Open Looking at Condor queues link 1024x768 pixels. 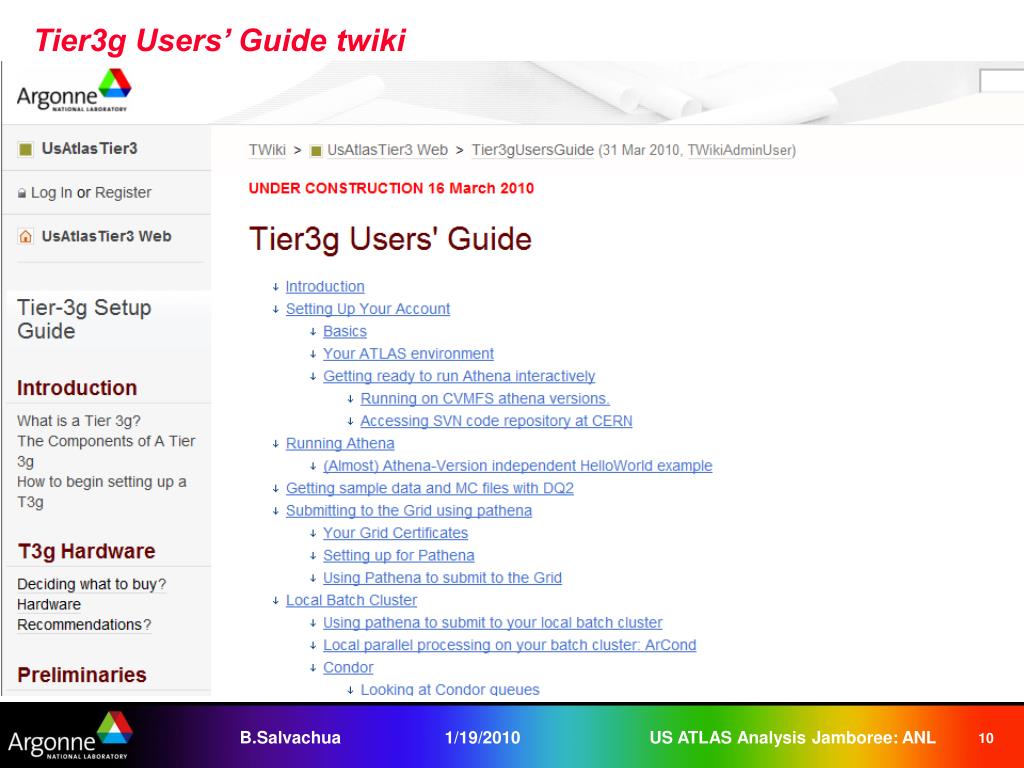click(x=450, y=690)
